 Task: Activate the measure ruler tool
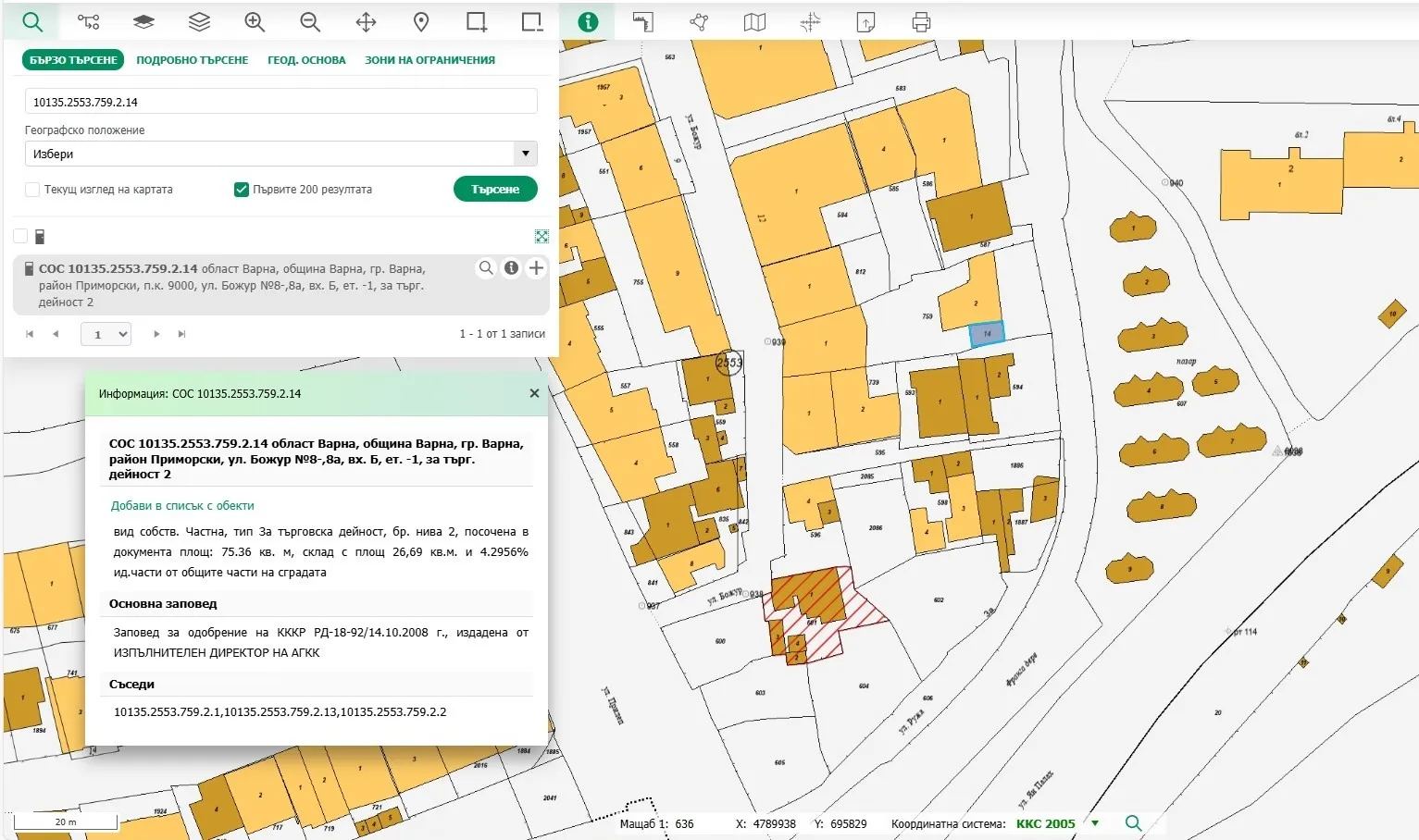(643, 22)
